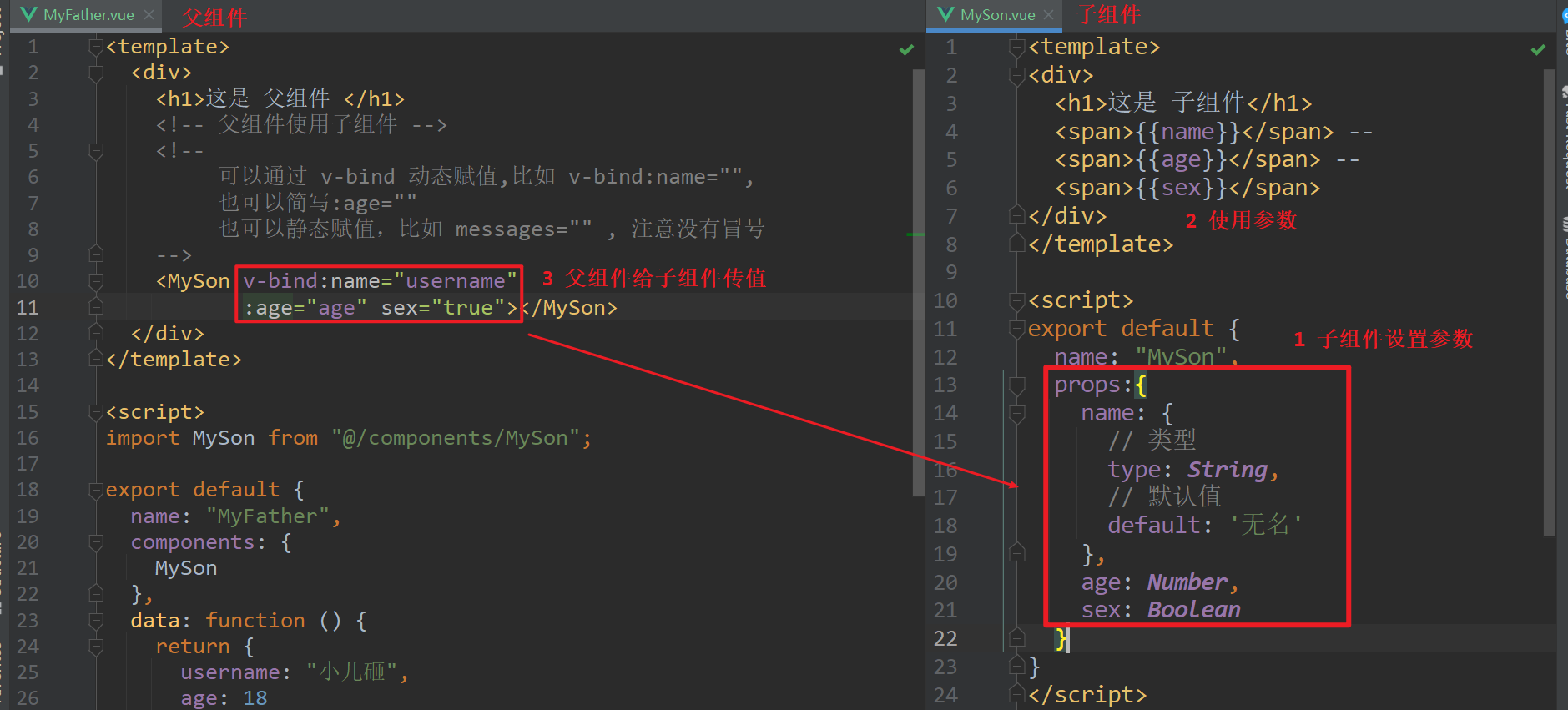
Task: Click the "MyFather" name string
Action: click(x=268, y=516)
